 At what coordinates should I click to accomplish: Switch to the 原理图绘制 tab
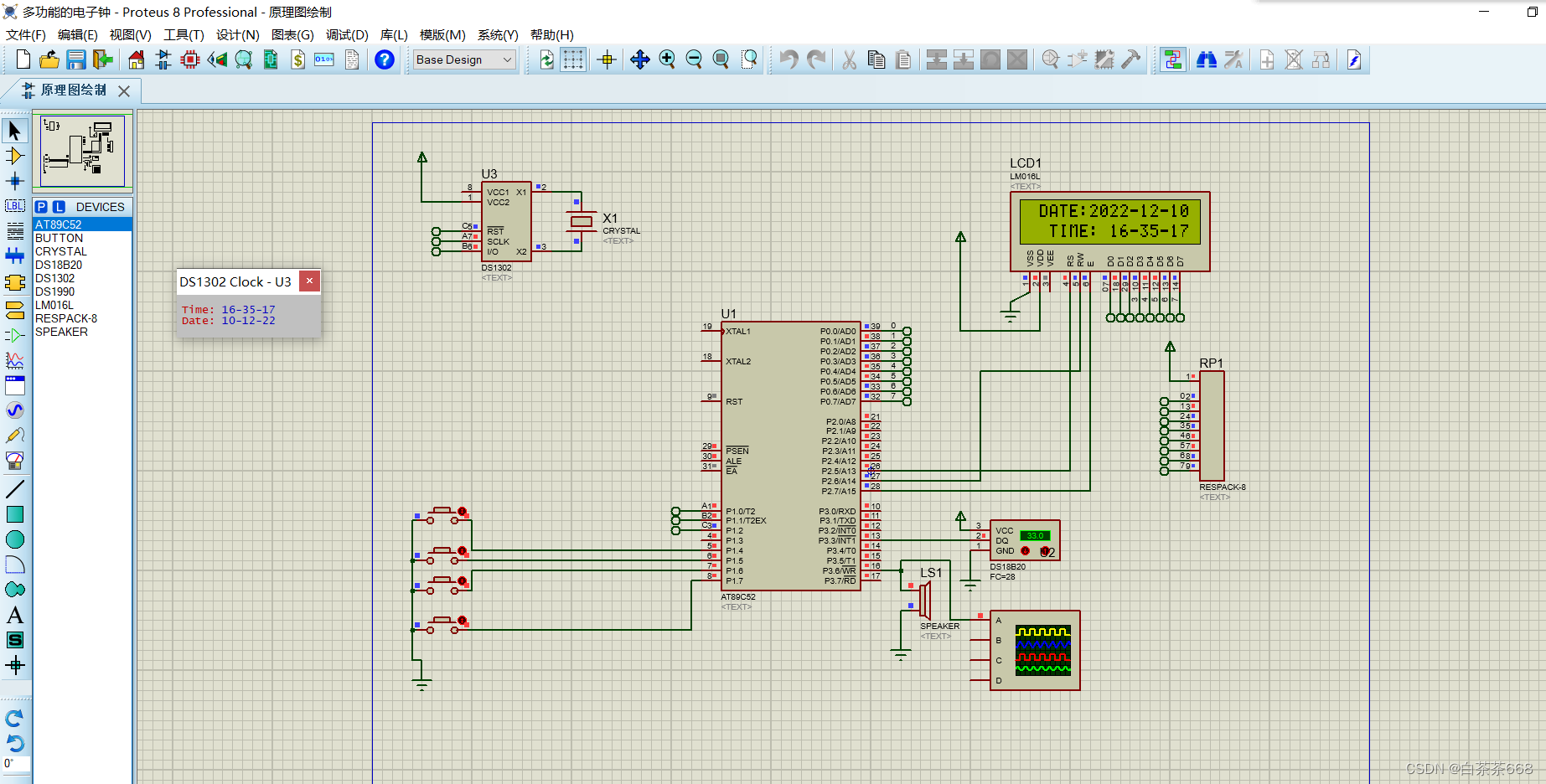pos(74,90)
